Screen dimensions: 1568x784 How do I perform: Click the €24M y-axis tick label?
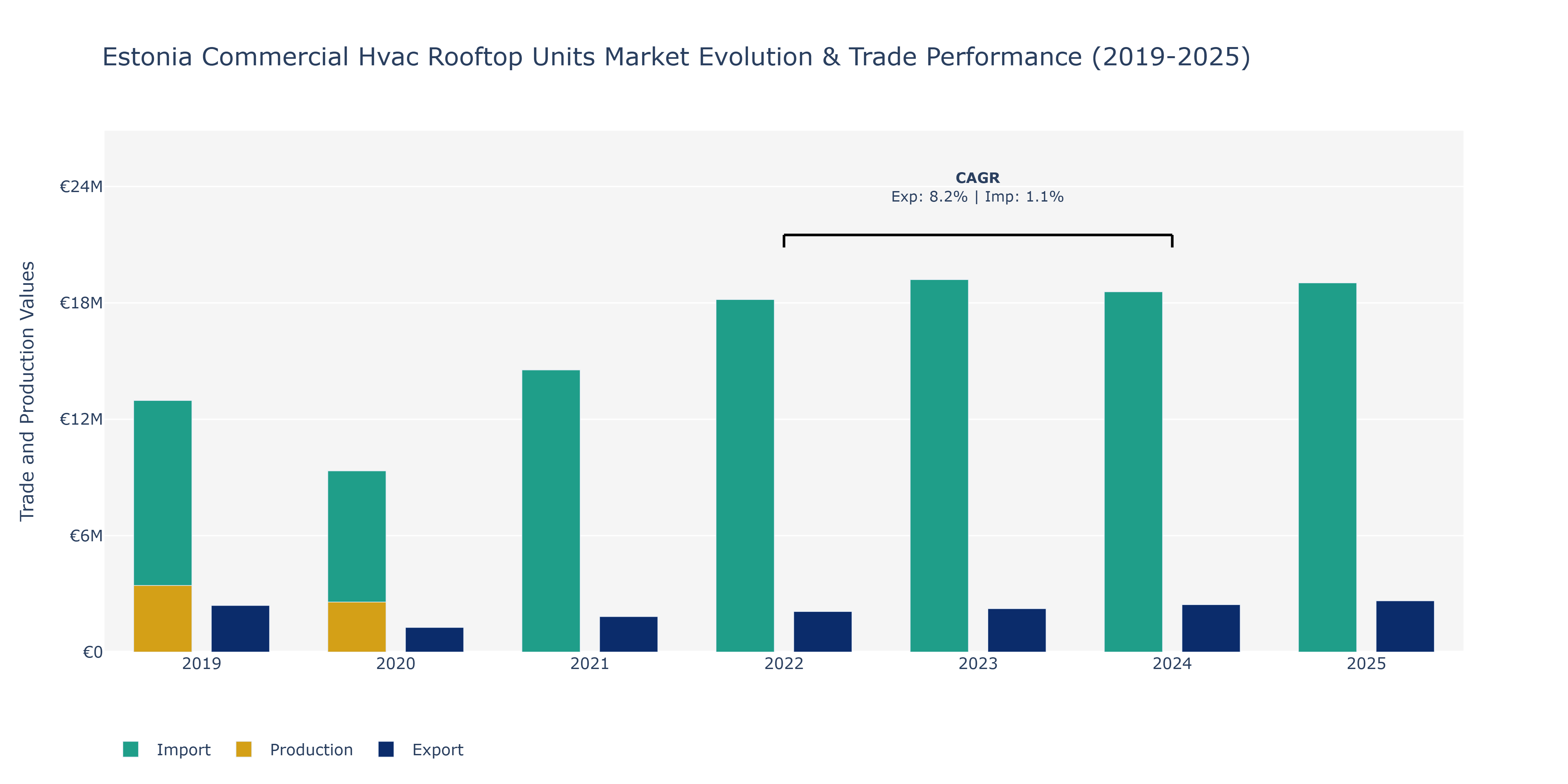81,186
